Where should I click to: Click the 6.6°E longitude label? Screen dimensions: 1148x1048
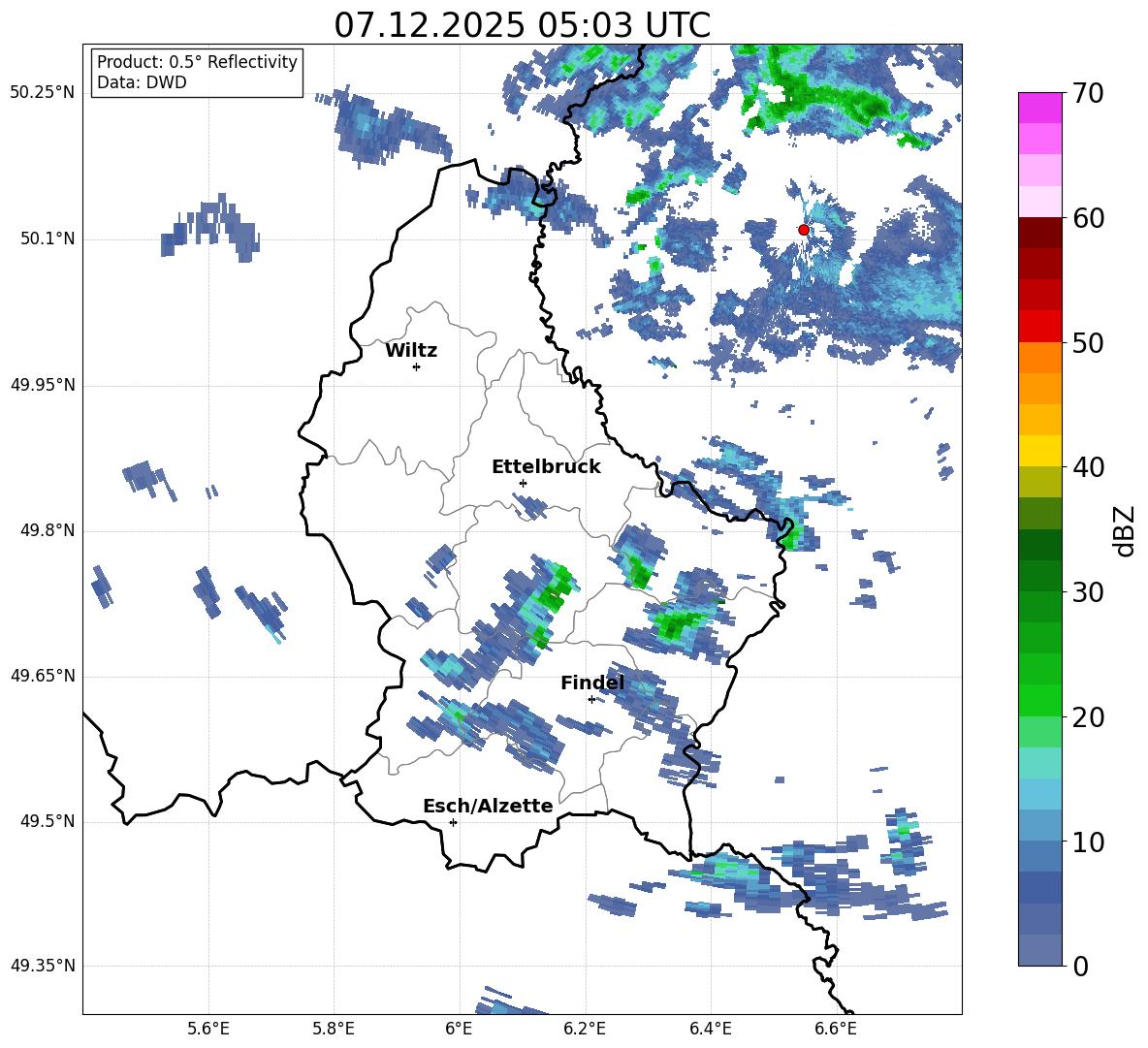pyautogui.click(x=836, y=1029)
